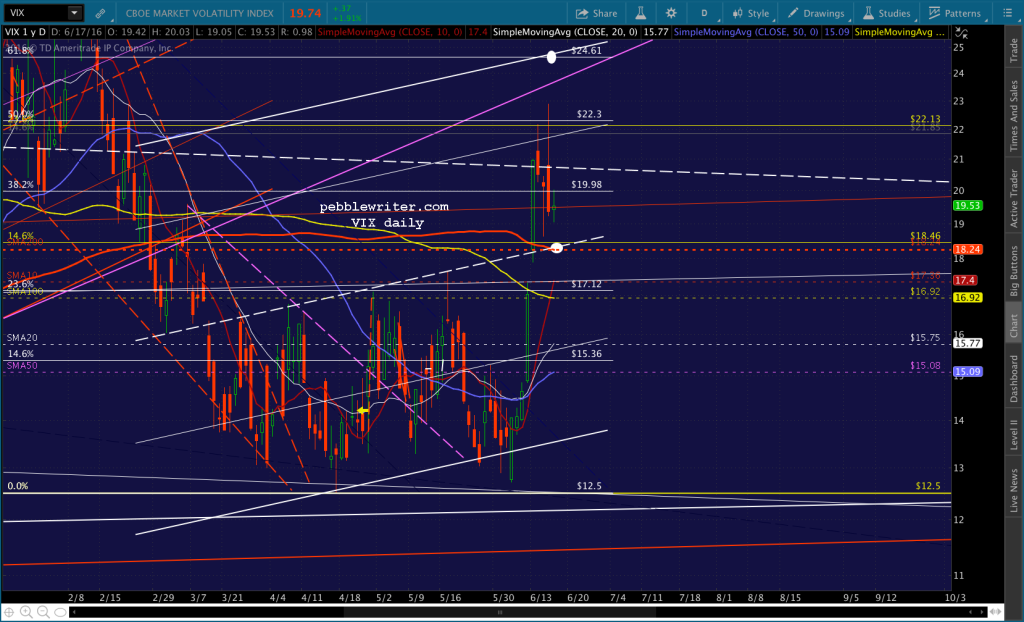Screen dimensions: 1024x622
Task: Click the horizontal scrollbar thumb
Action: tap(500, 612)
